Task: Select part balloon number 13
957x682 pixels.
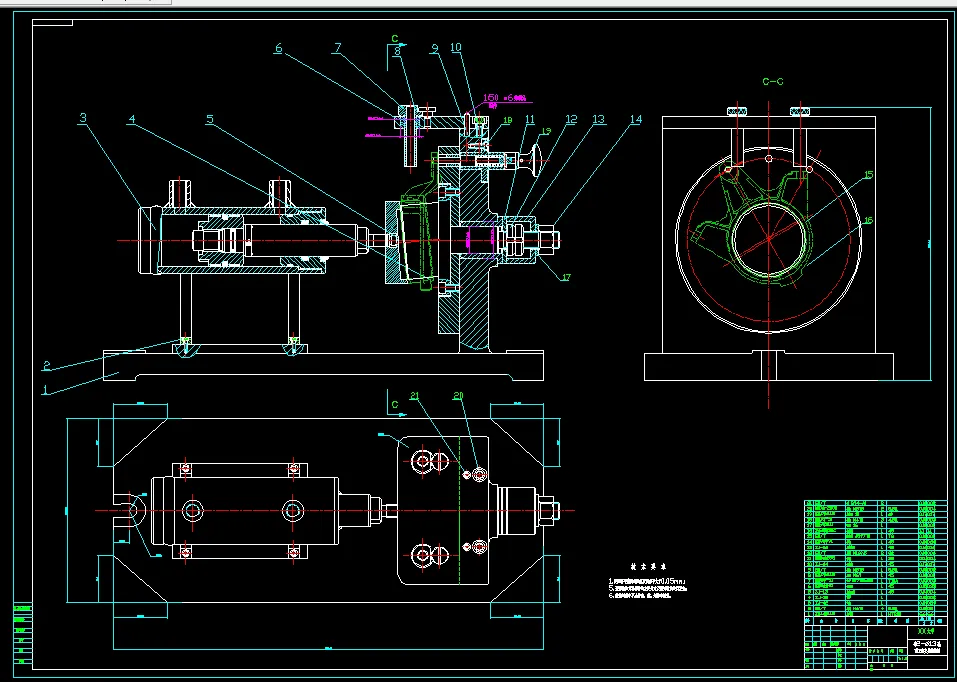Action: coord(599,119)
